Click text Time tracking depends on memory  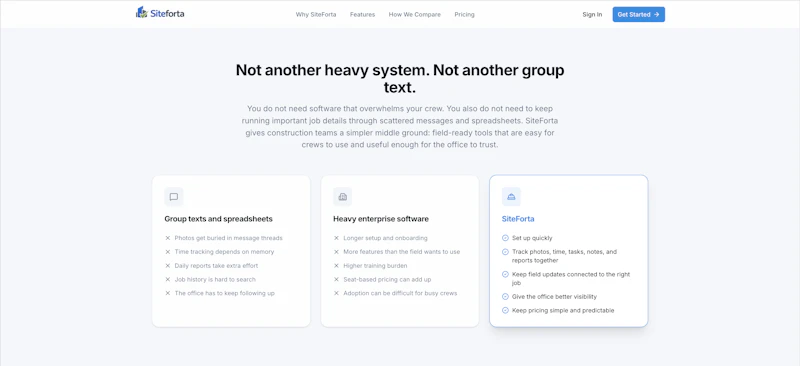[224, 252]
